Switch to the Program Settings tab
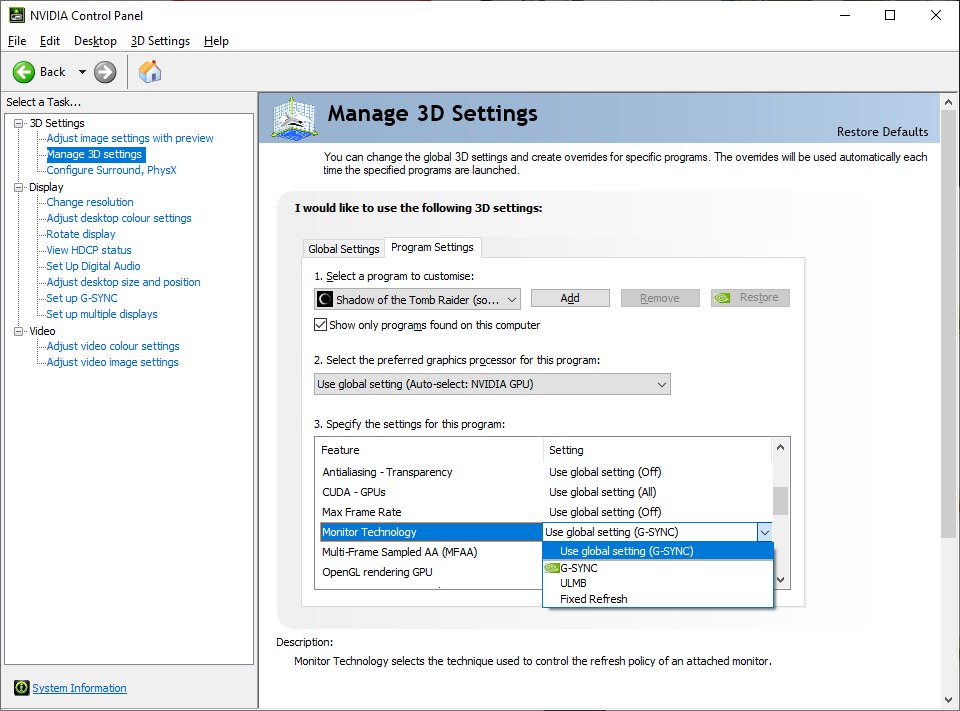Image resolution: width=960 pixels, height=711 pixels. 432,247
